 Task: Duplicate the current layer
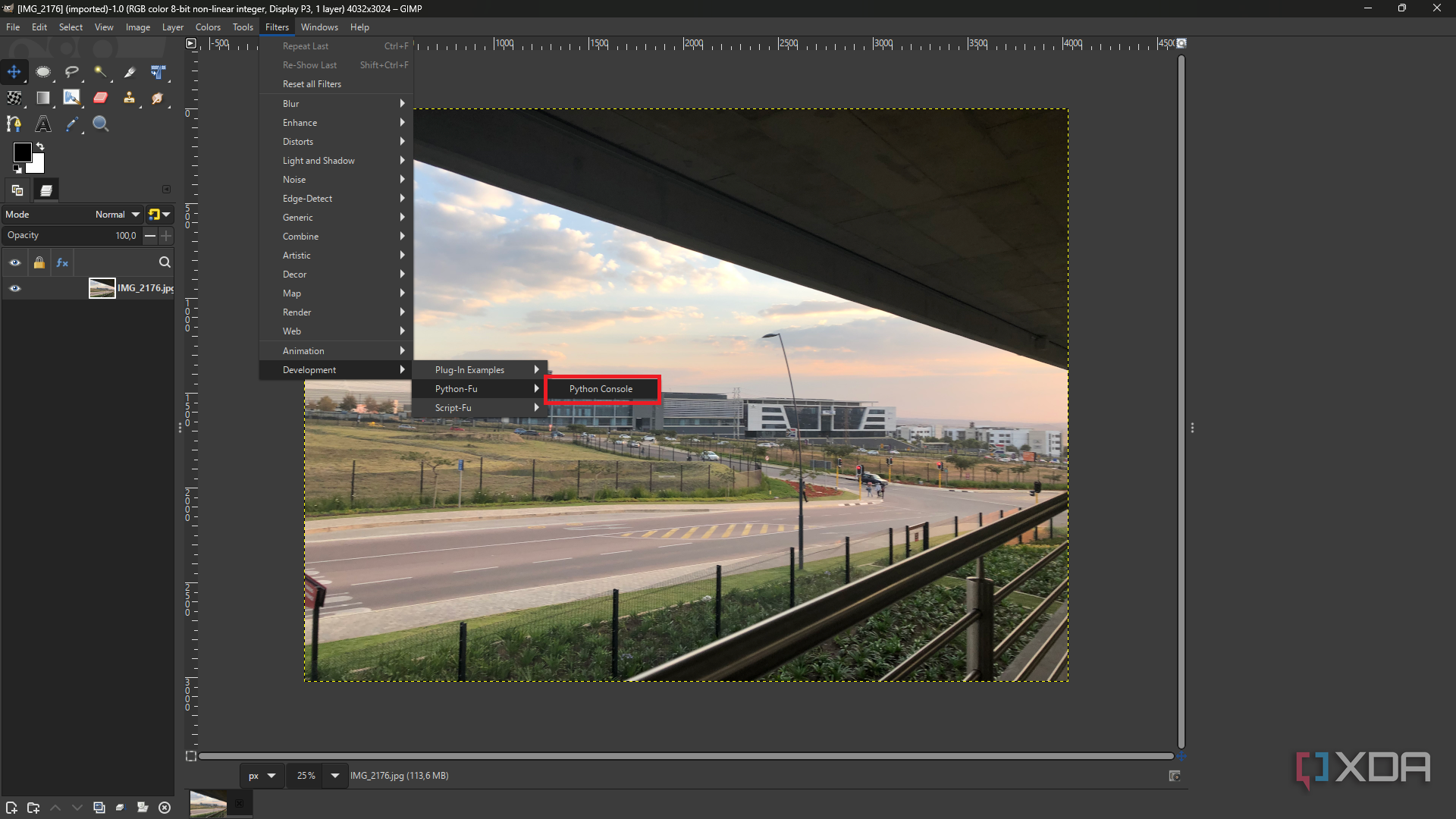click(x=99, y=808)
